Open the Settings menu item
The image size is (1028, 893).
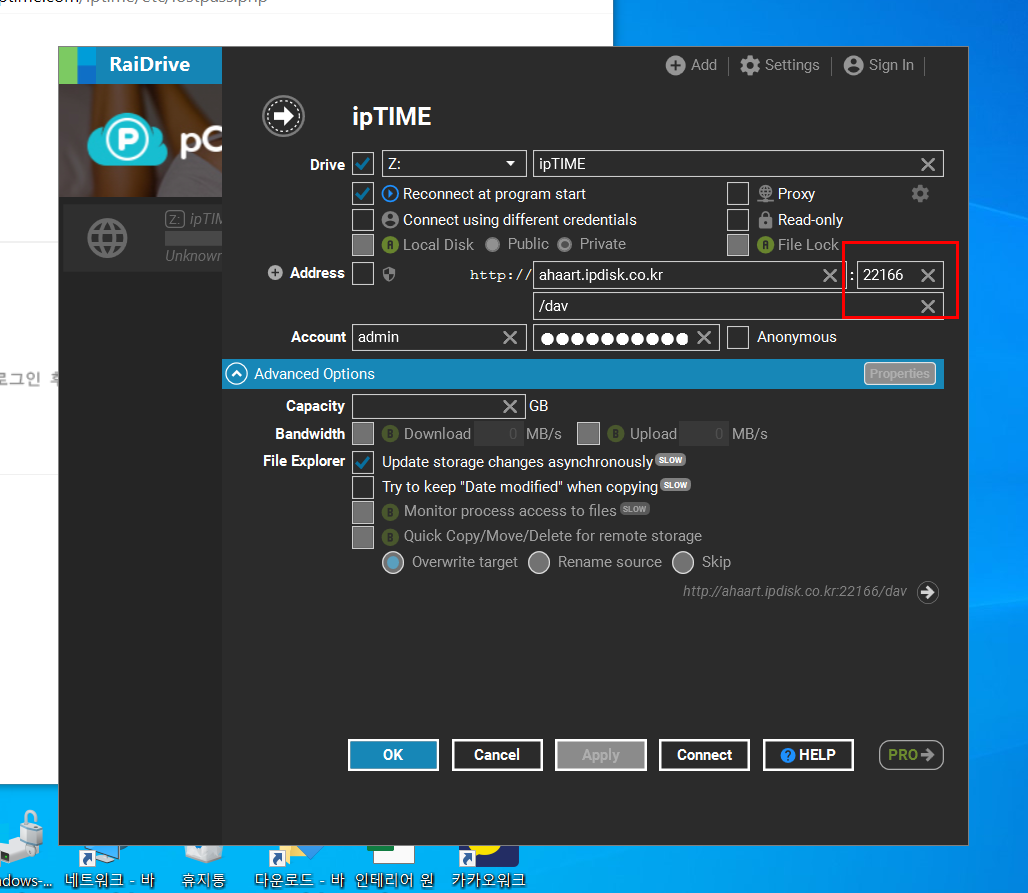[x=780, y=65]
